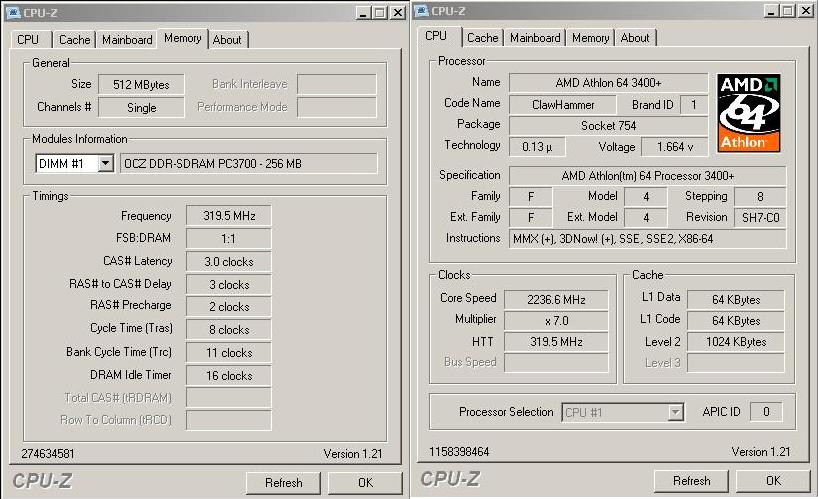Click the AMD Athlon 64 logo
The image size is (818, 499).
pos(749,112)
